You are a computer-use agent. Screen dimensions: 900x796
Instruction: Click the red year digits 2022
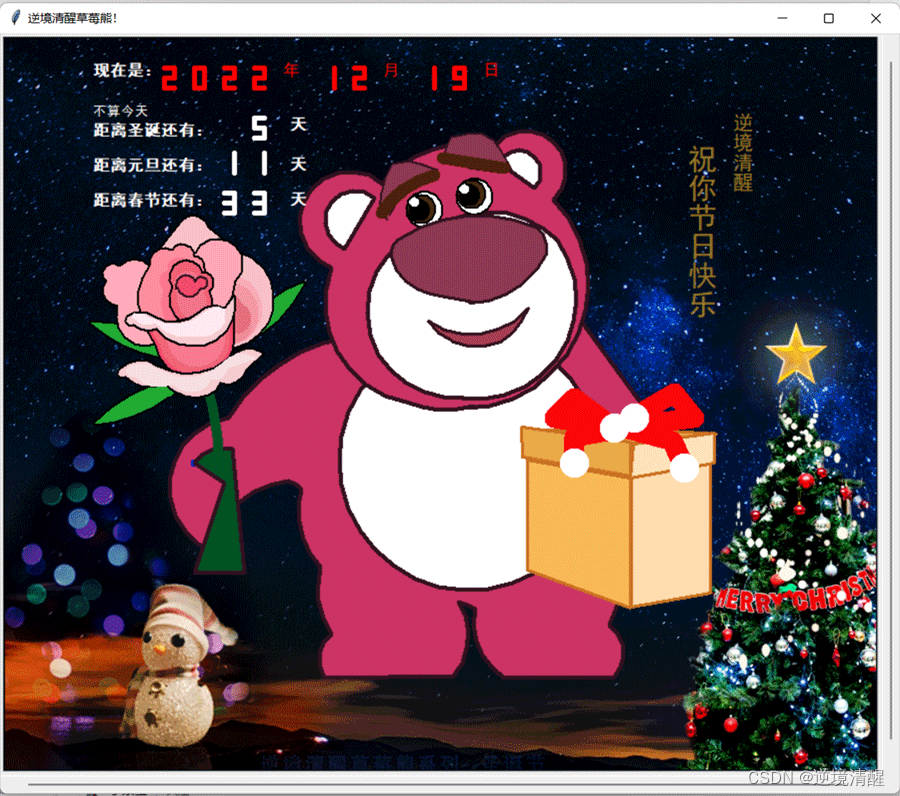click(215, 78)
